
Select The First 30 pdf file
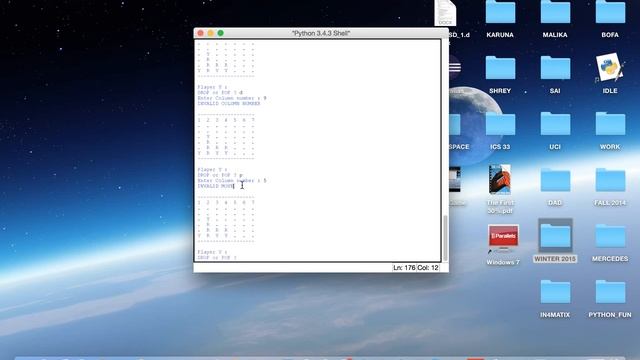500,180
